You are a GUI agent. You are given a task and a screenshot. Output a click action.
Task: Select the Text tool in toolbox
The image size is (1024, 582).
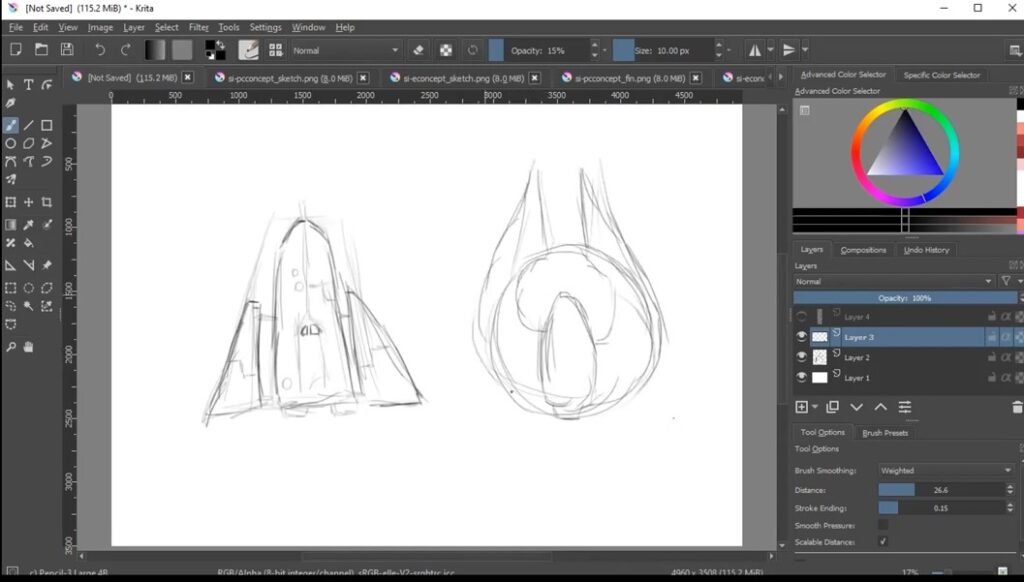click(x=29, y=85)
